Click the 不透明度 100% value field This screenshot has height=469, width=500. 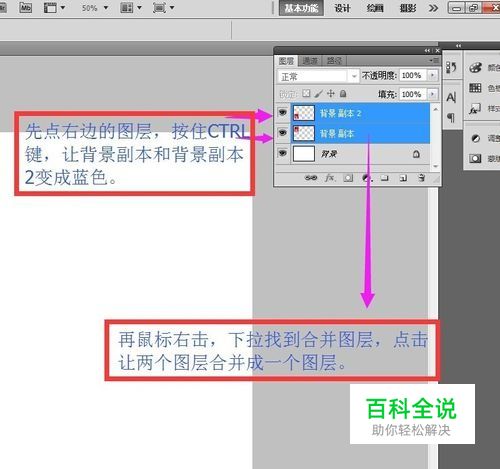413,75
